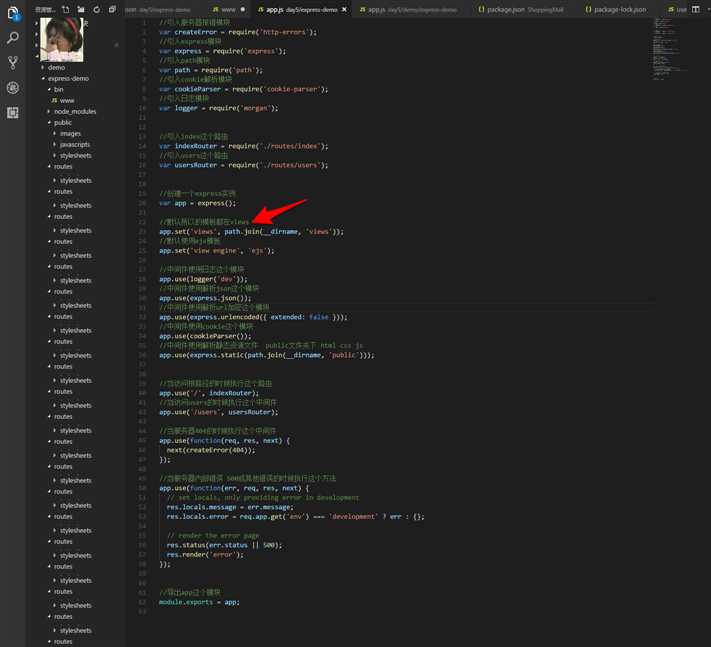Image resolution: width=711 pixels, height=647 pixels.
Task: Select the express-demo folder
Action: 68,78
